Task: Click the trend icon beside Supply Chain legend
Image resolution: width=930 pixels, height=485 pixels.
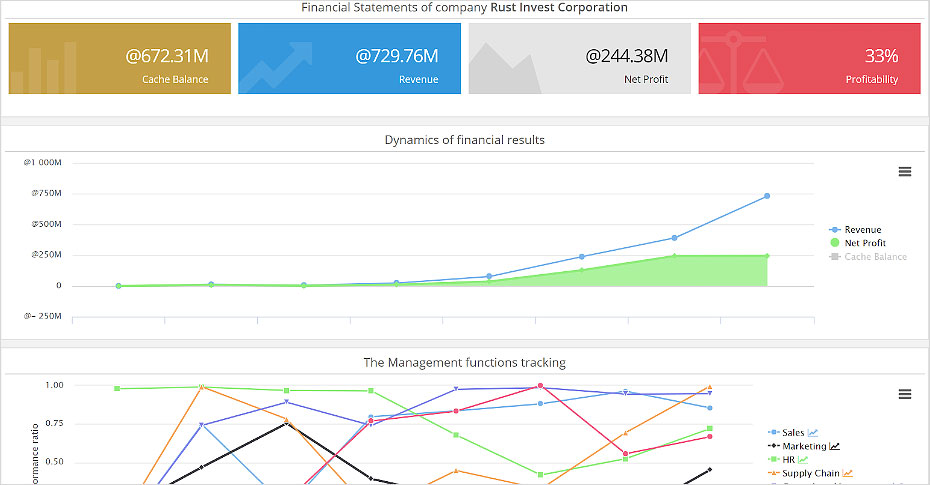Action: tap(847, 473)
